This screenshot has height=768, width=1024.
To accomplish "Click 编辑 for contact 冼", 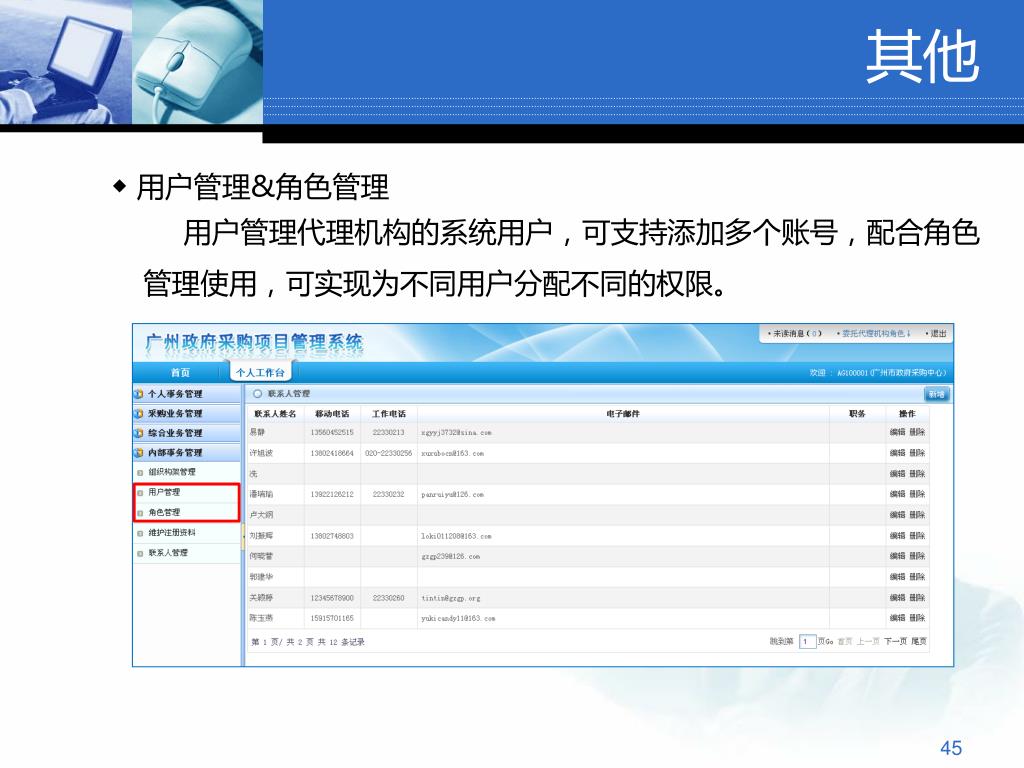I will (897, 473).
